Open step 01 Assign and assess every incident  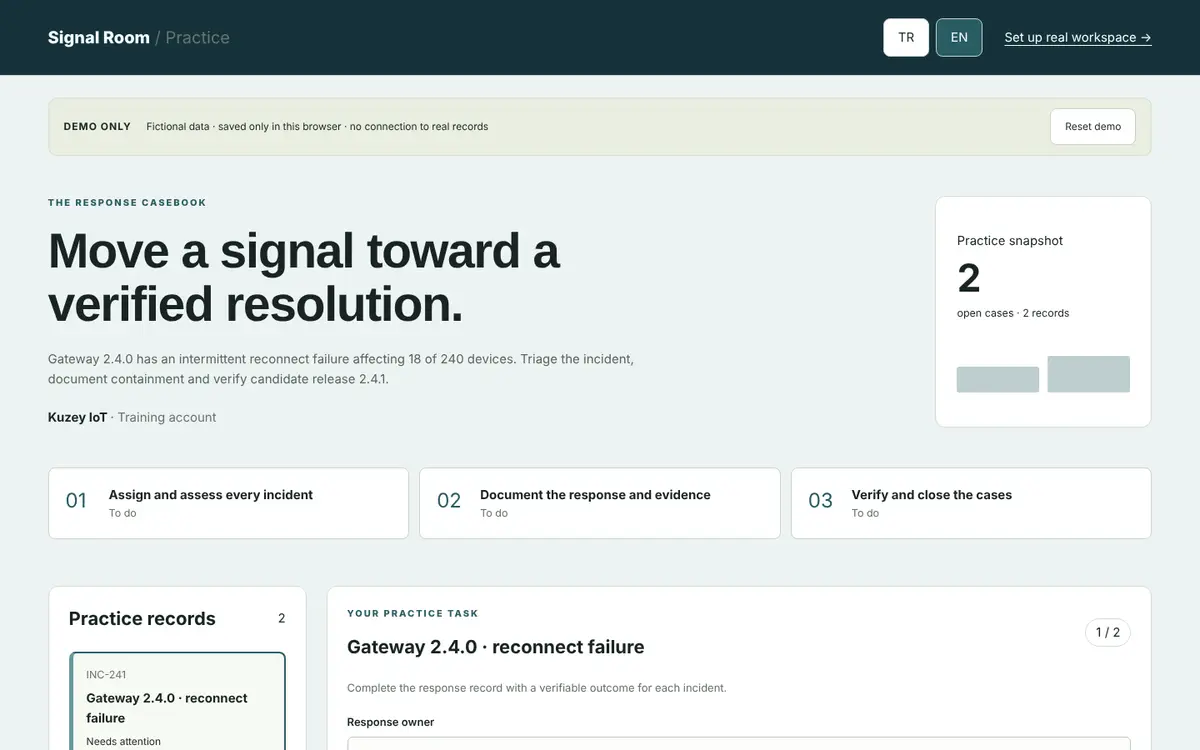click(x=228, y=503)
